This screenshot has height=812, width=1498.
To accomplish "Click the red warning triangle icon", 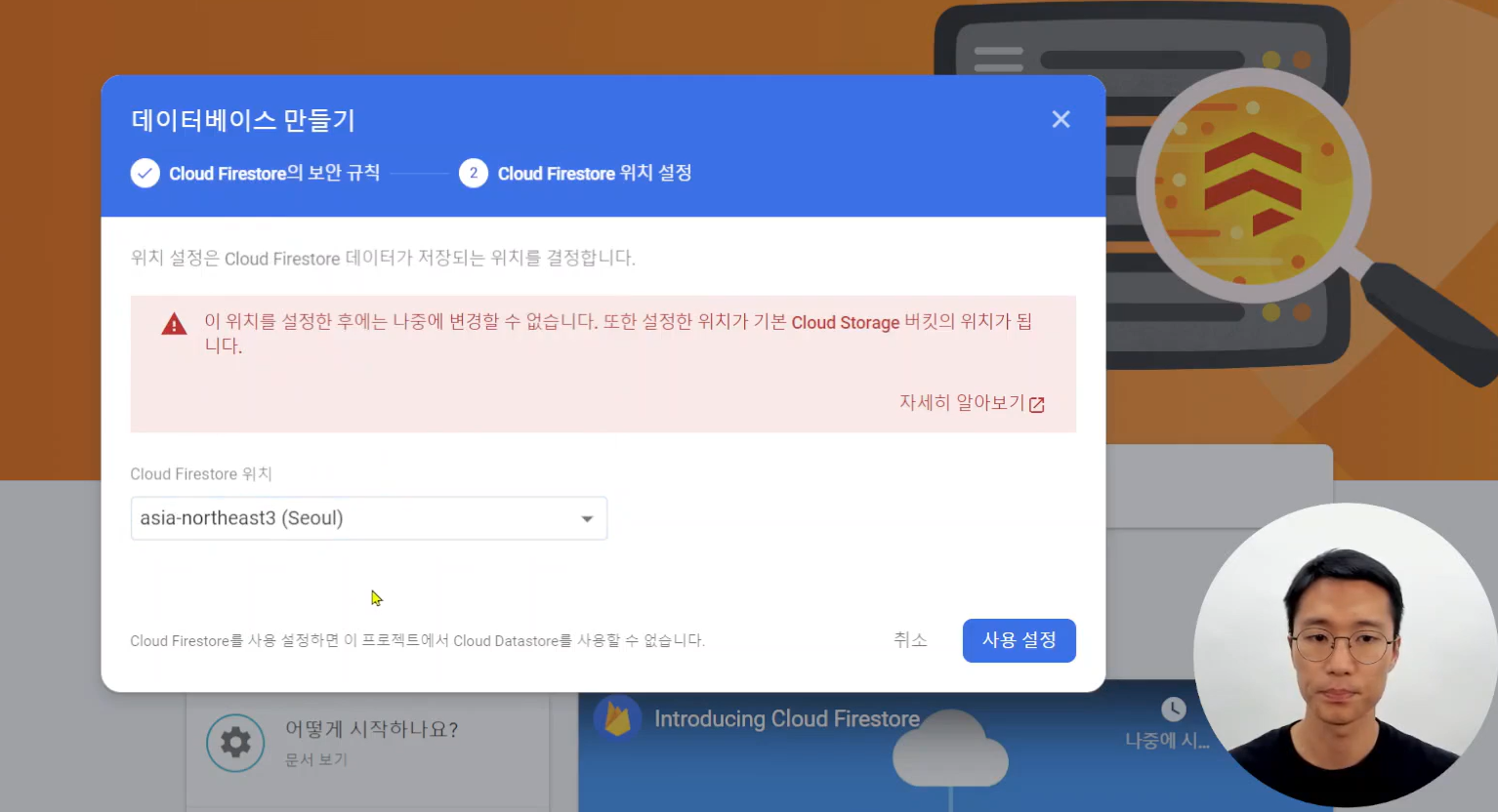I will point(174,324).
